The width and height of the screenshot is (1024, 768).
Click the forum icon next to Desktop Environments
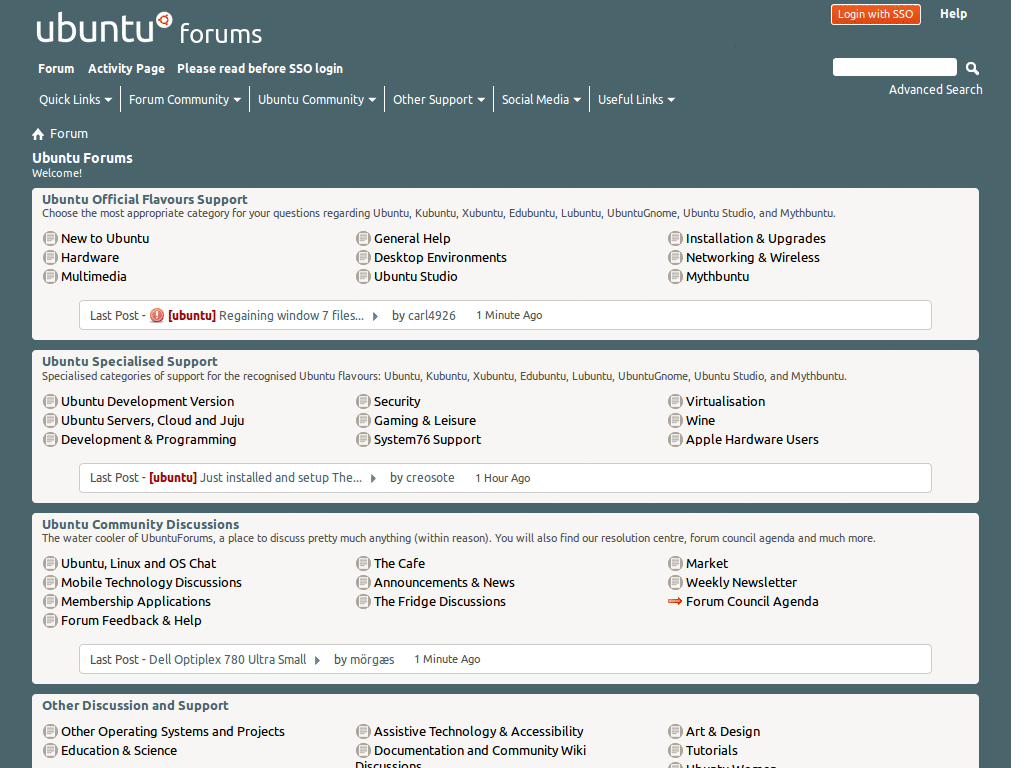coord(363,257)
